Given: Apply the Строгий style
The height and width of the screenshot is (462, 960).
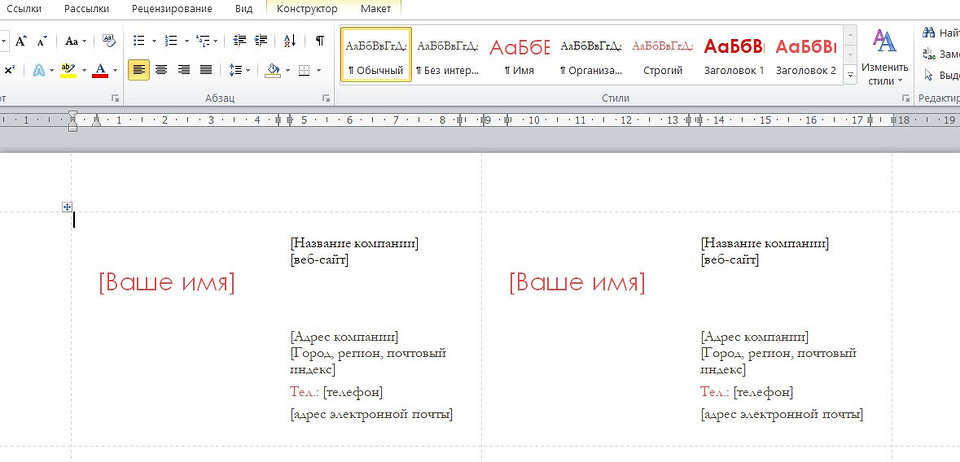Looking at the screenshot, I should 662,57.
